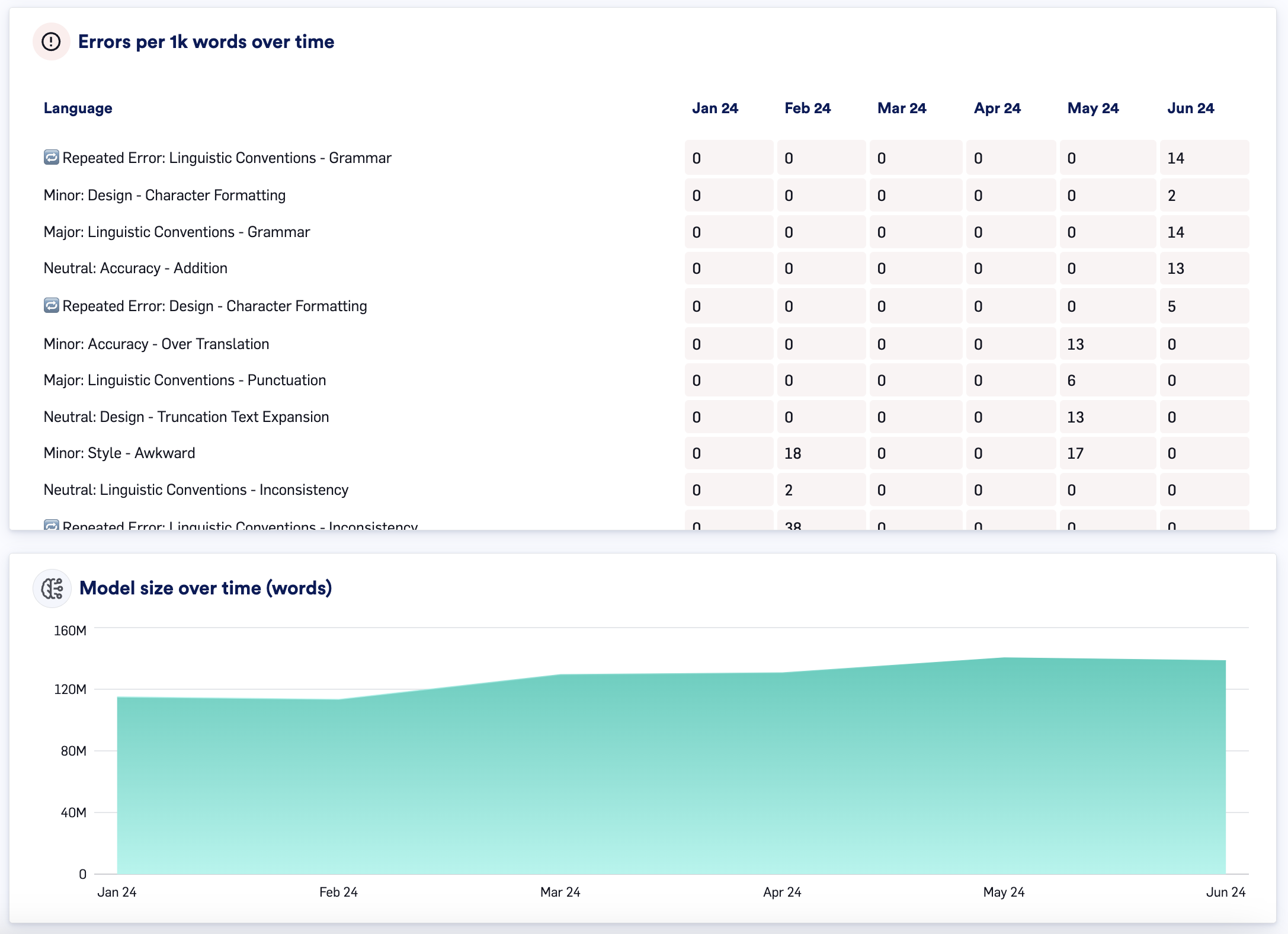The width and height of the screenshot is (1288, 934).
Task: Click the Errors per 1k words over time title
Action: point(206,41)
